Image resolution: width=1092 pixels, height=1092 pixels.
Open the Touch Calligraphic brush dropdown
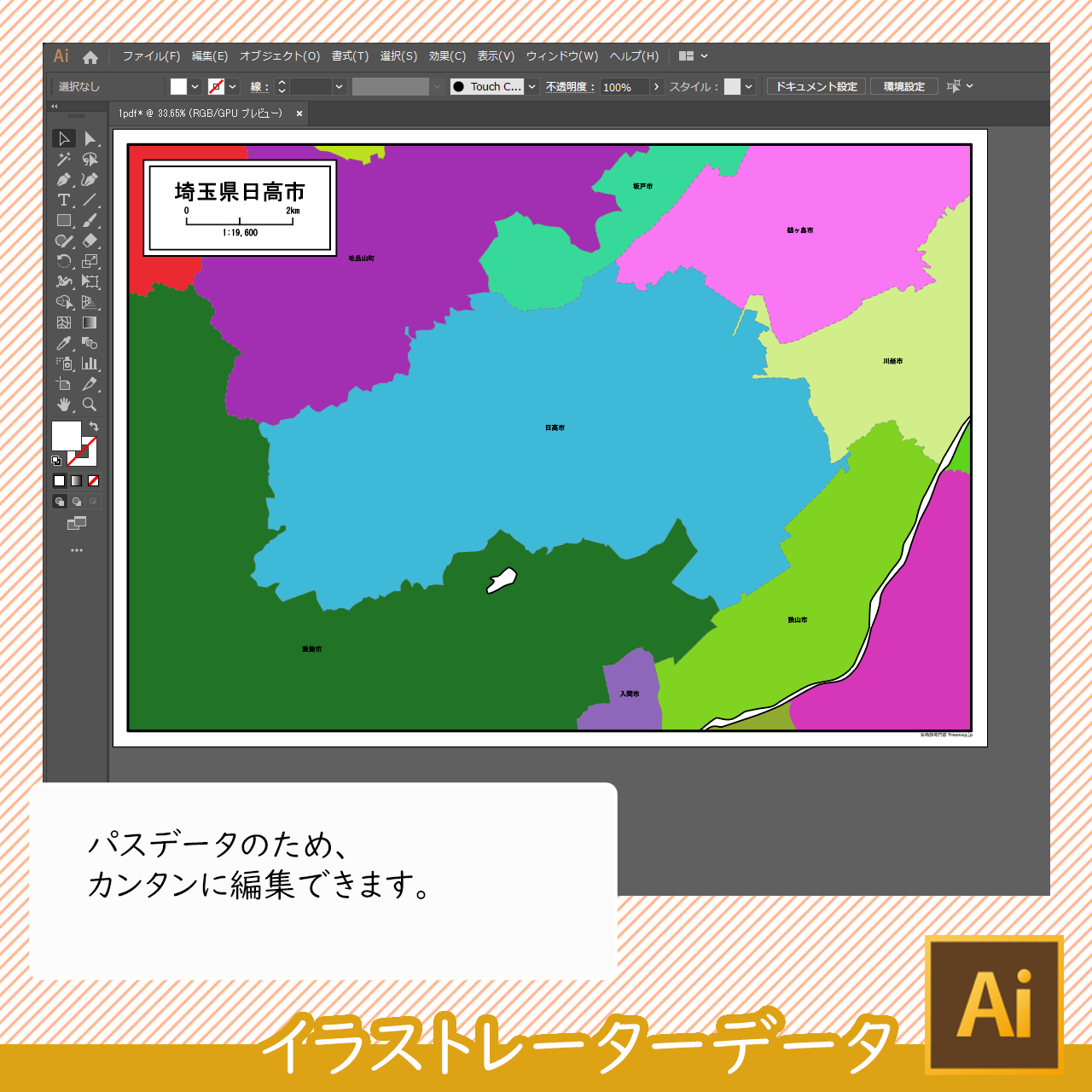(532, 86)
